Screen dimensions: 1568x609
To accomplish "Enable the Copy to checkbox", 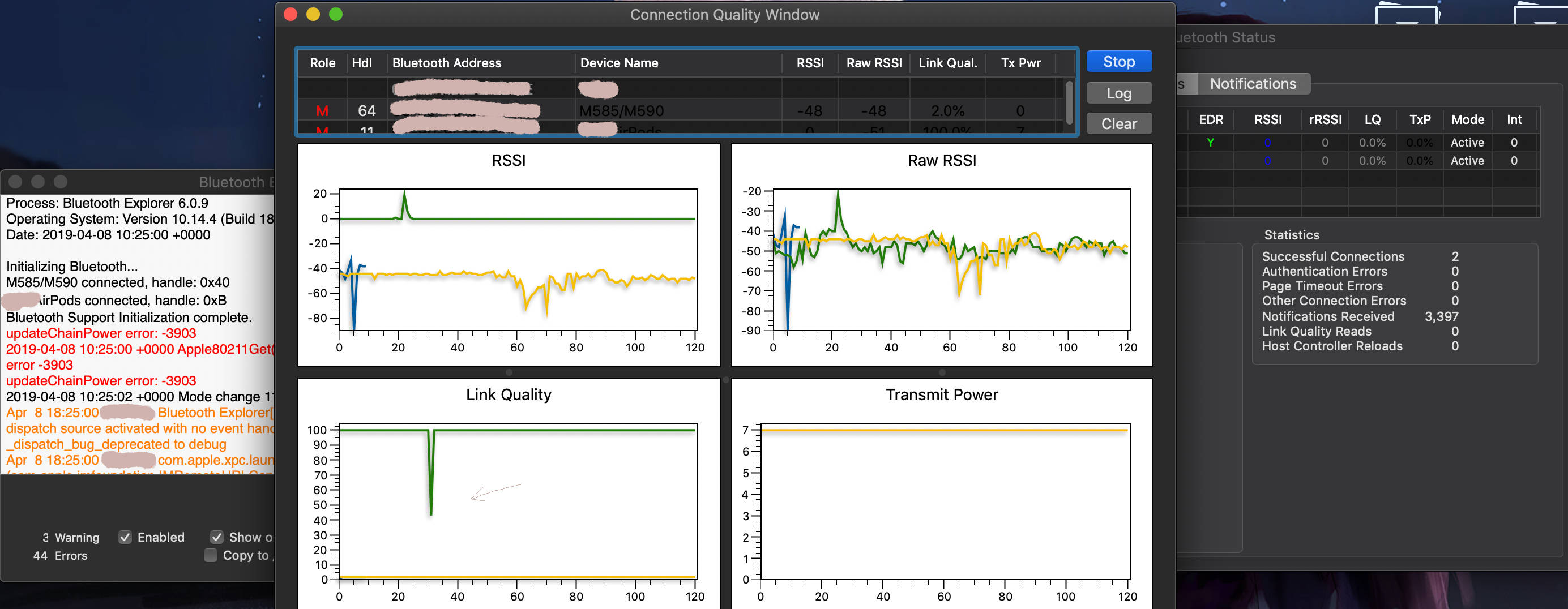I will tap(211, 555).
